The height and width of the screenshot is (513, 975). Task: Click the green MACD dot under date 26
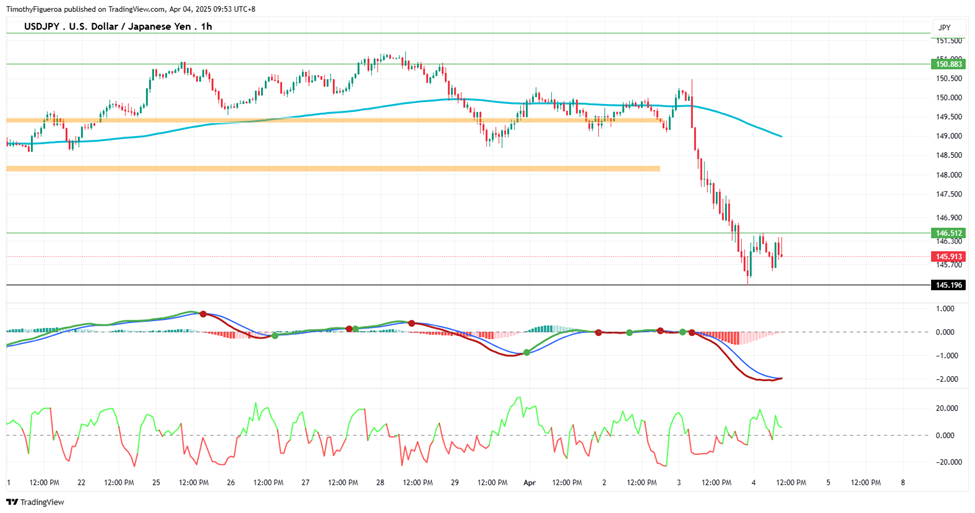pos(275,335)
